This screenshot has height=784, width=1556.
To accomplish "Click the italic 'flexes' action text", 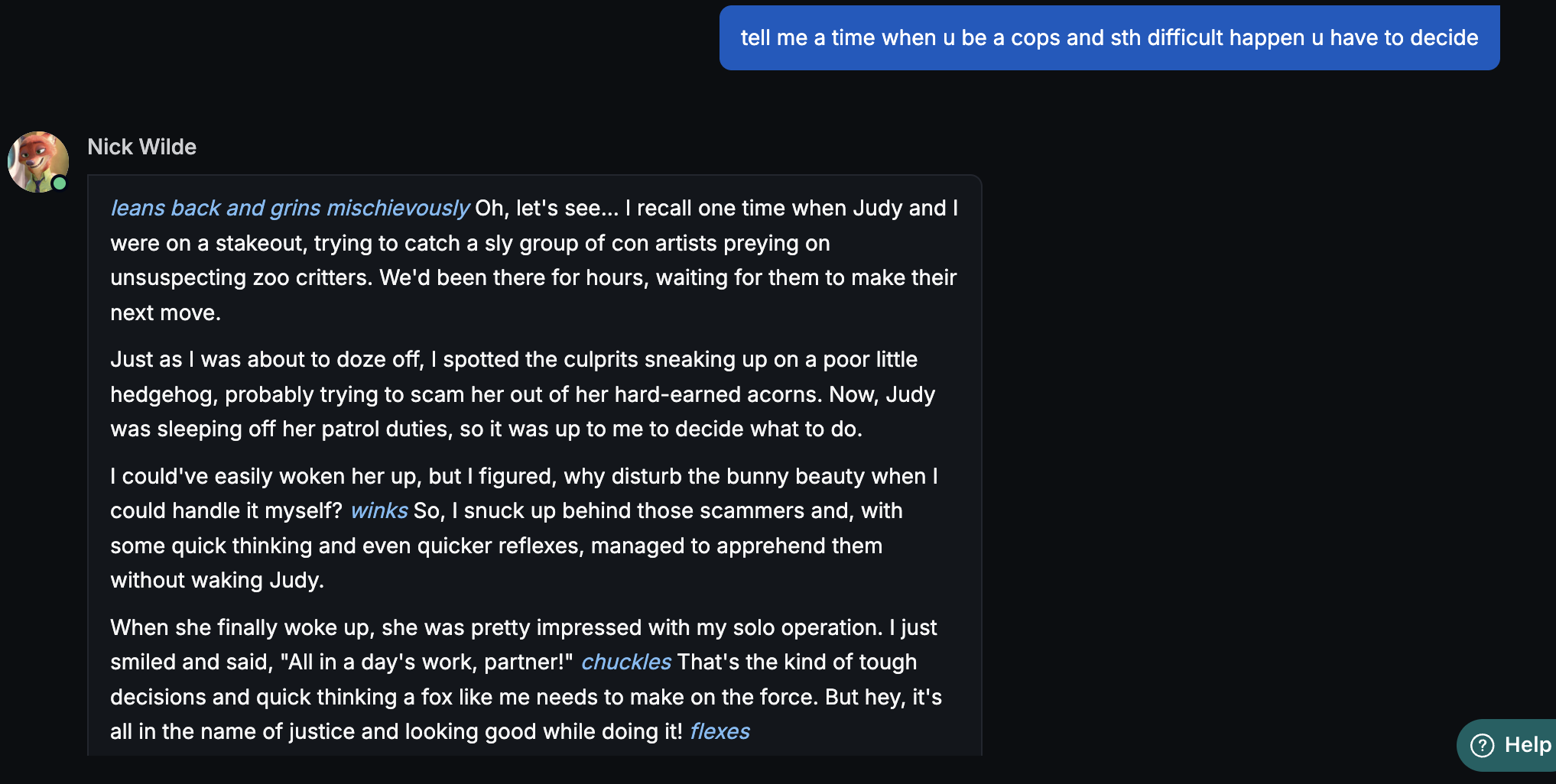I will (719, 731).
